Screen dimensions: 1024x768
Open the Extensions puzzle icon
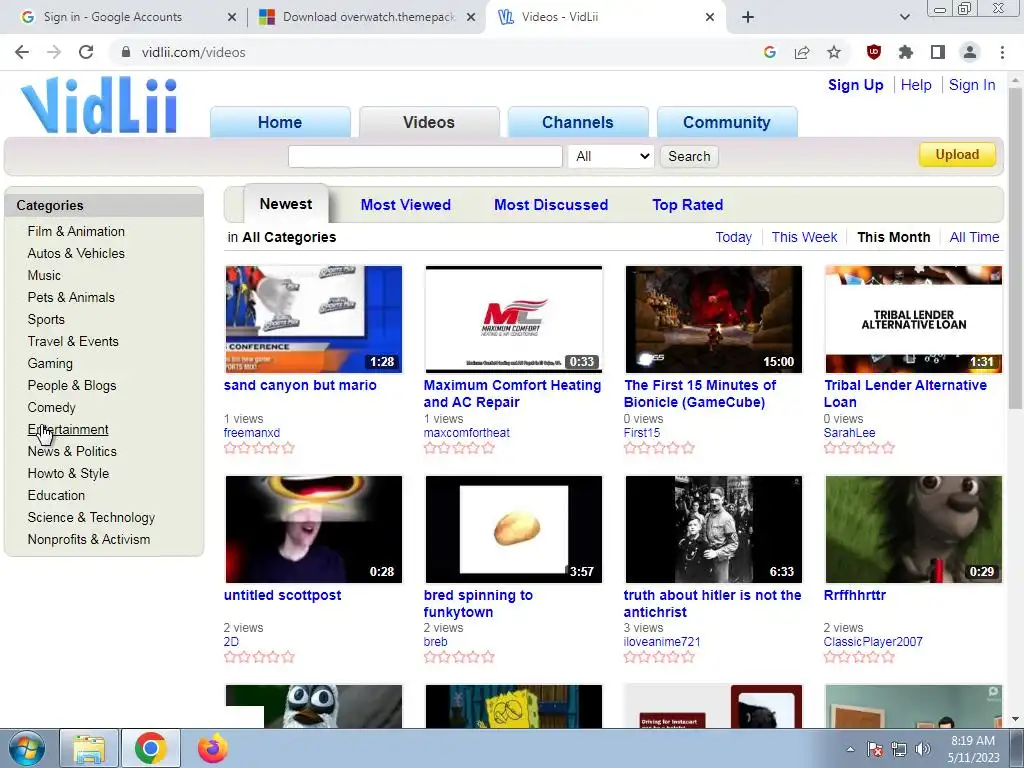click(x=906, y=52)
